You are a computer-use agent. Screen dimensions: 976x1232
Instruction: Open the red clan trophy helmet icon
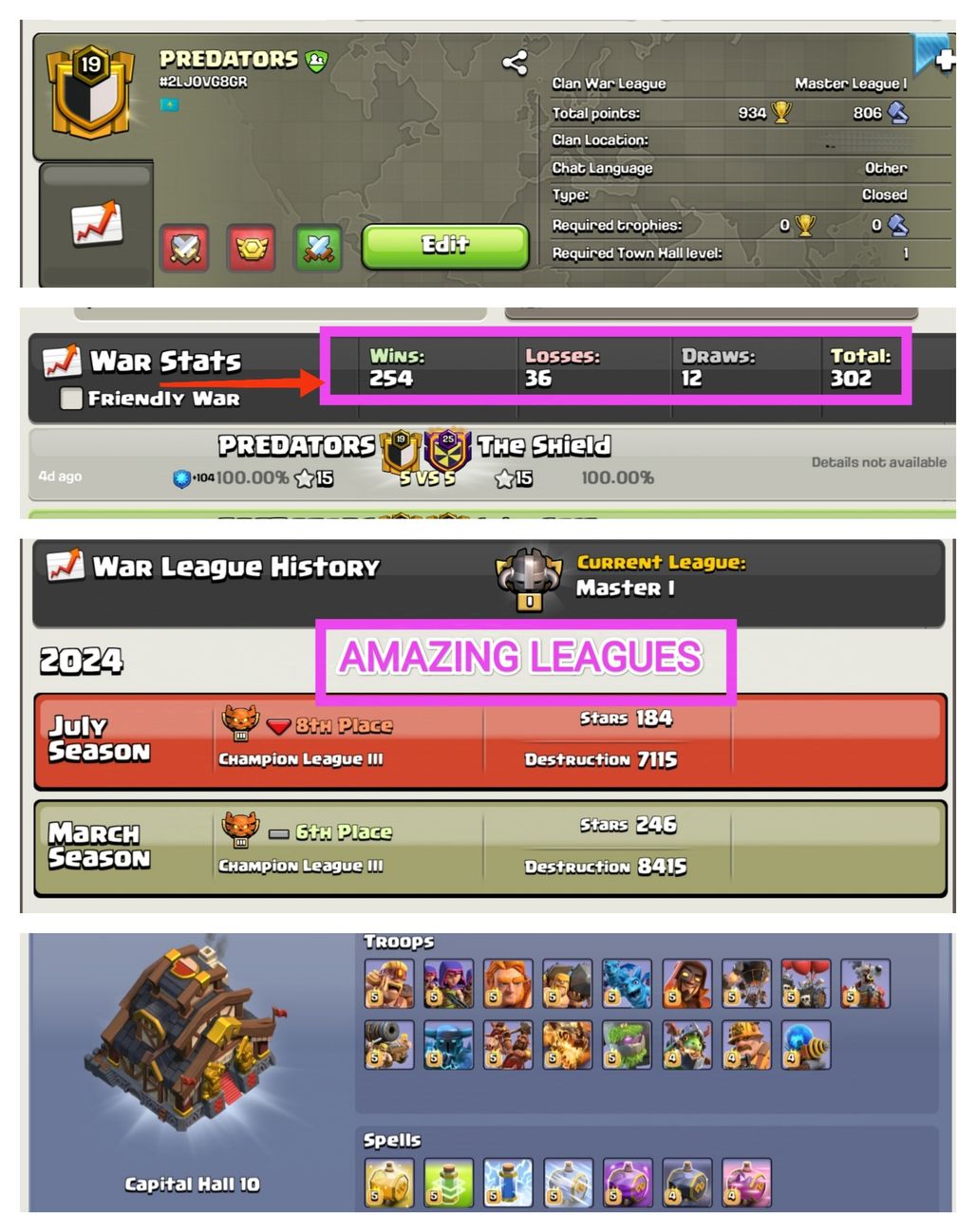coord(252,249)
